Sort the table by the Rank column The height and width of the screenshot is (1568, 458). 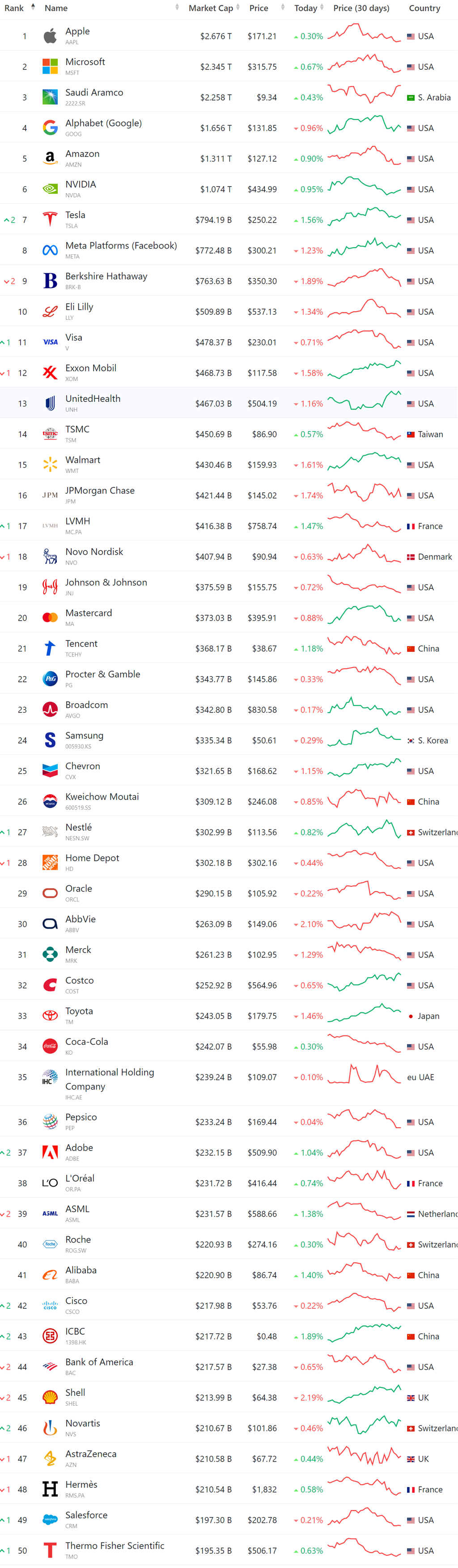pos(14,8)
